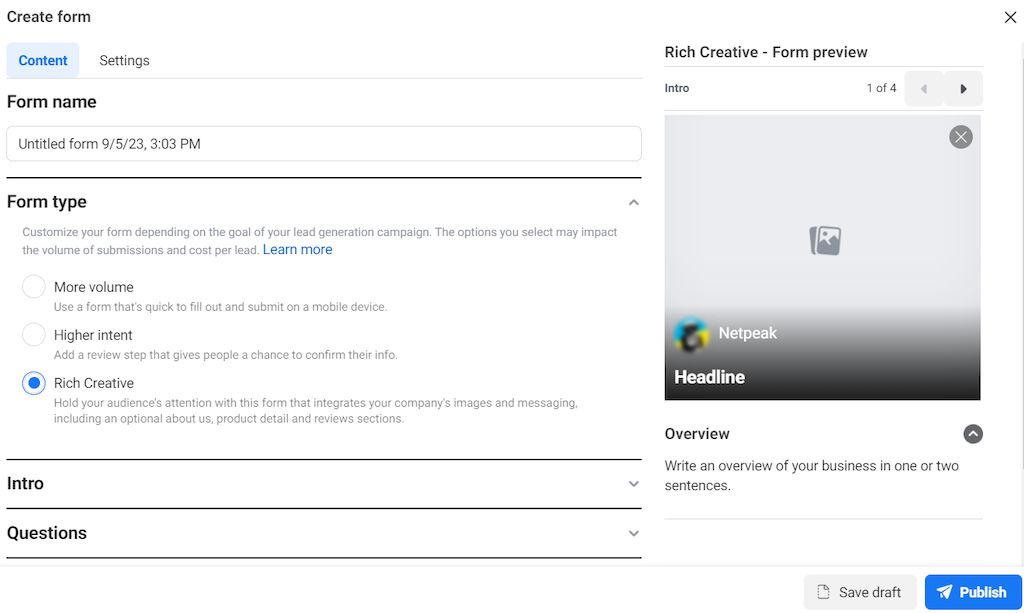The width and height of the screenshot is (1024, 613).
Task: Expand the Questions section
Action: point(633,533)
